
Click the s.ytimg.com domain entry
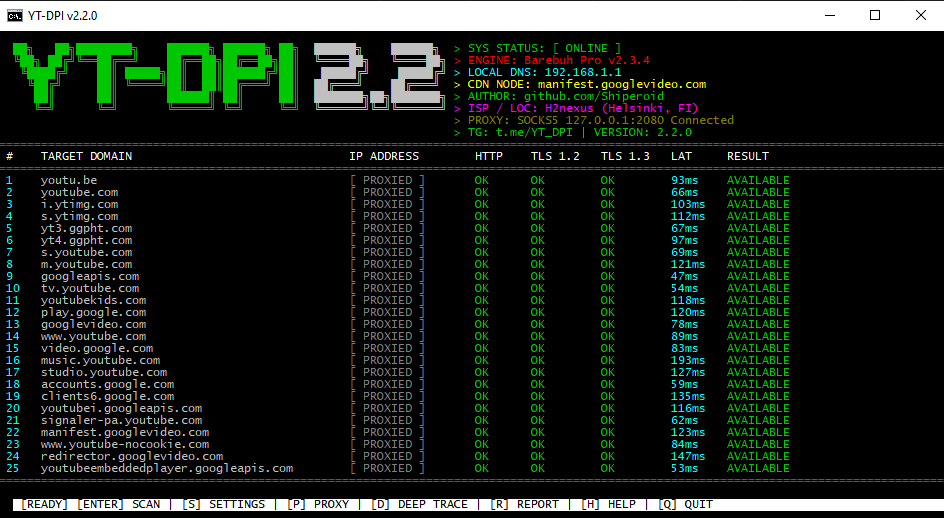point(79,216)
